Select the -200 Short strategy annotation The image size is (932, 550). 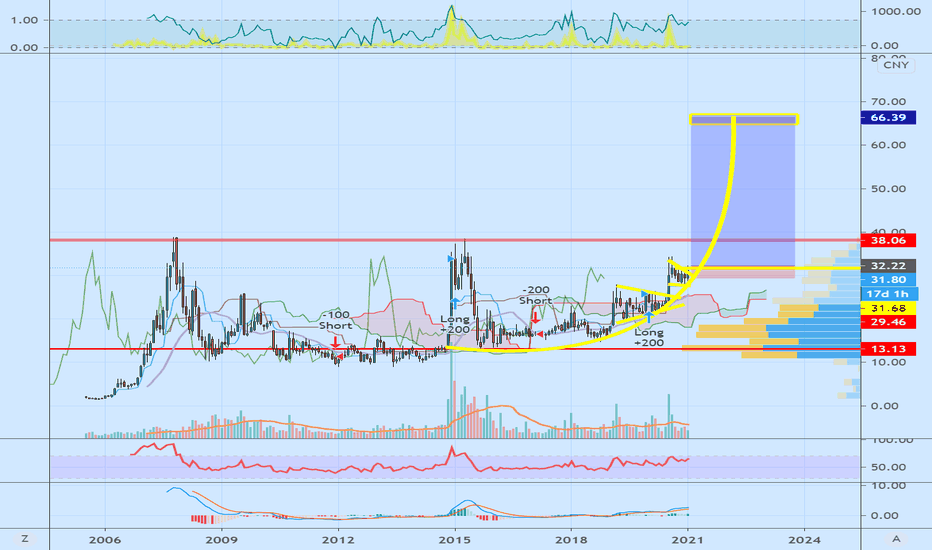pyautogui.click(x=536, y=295)
